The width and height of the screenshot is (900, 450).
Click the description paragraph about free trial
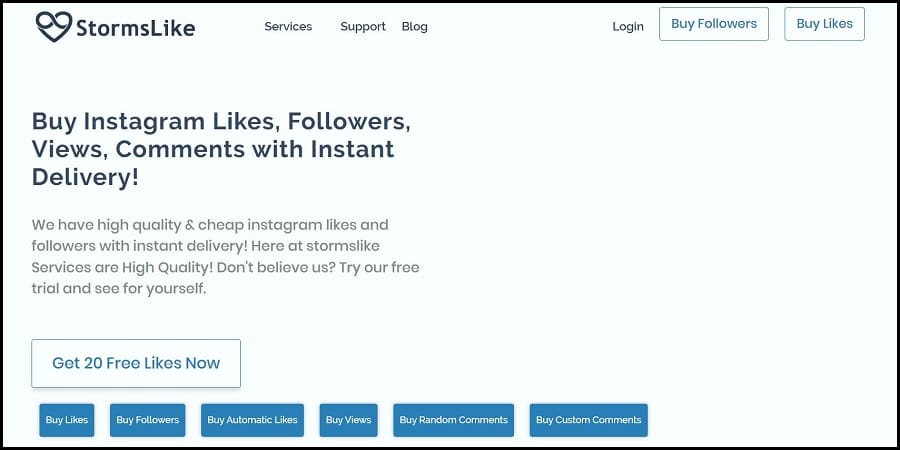(x=226, y=257)
